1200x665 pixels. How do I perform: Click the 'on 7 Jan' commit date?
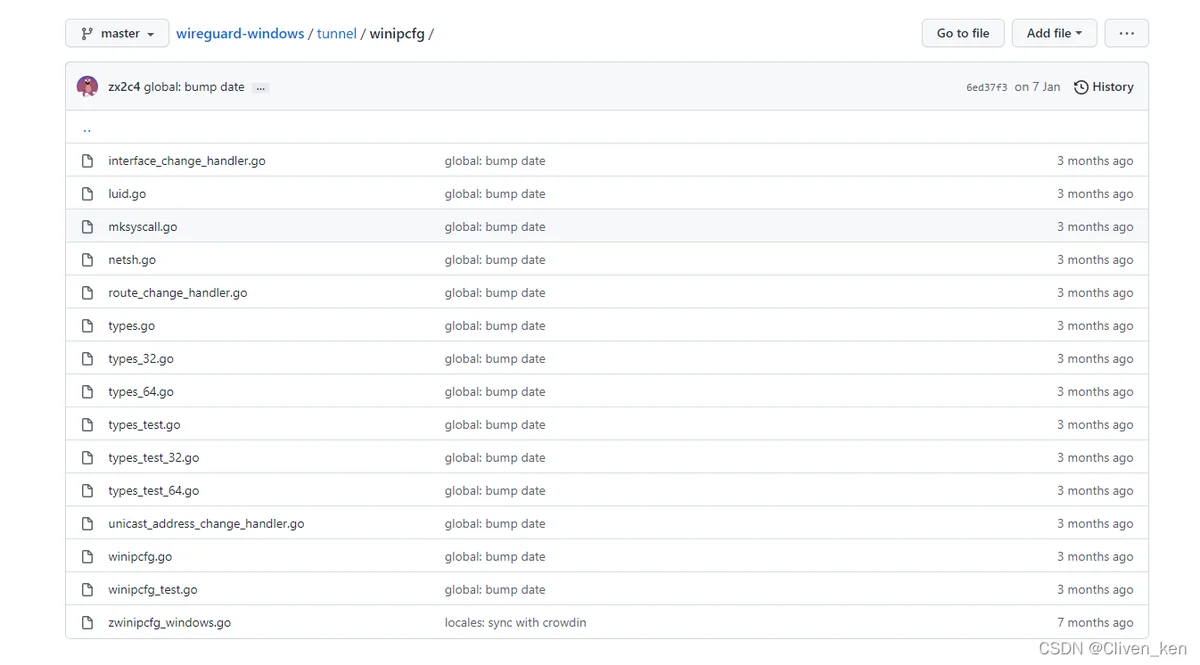tap(1037, 87)
